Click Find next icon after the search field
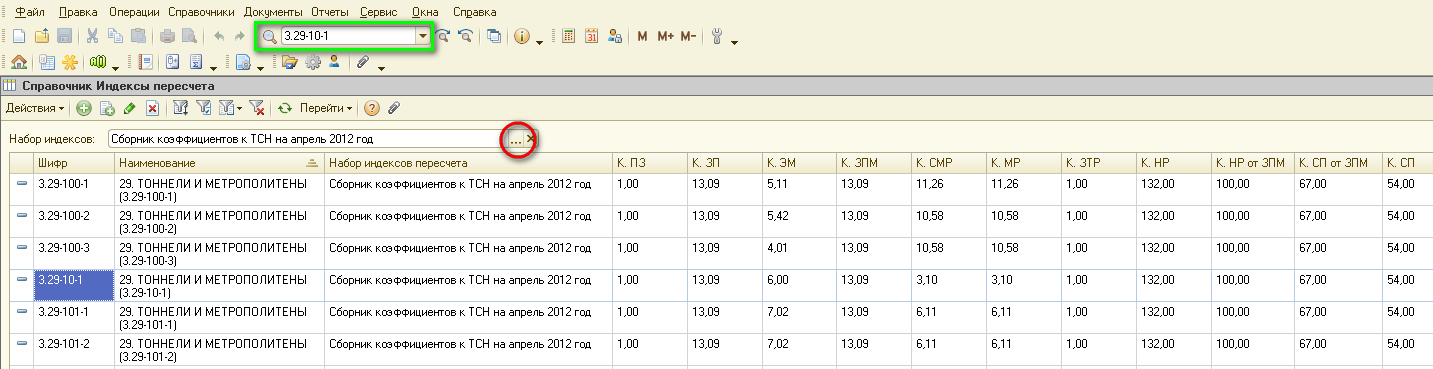 point(443,36)
